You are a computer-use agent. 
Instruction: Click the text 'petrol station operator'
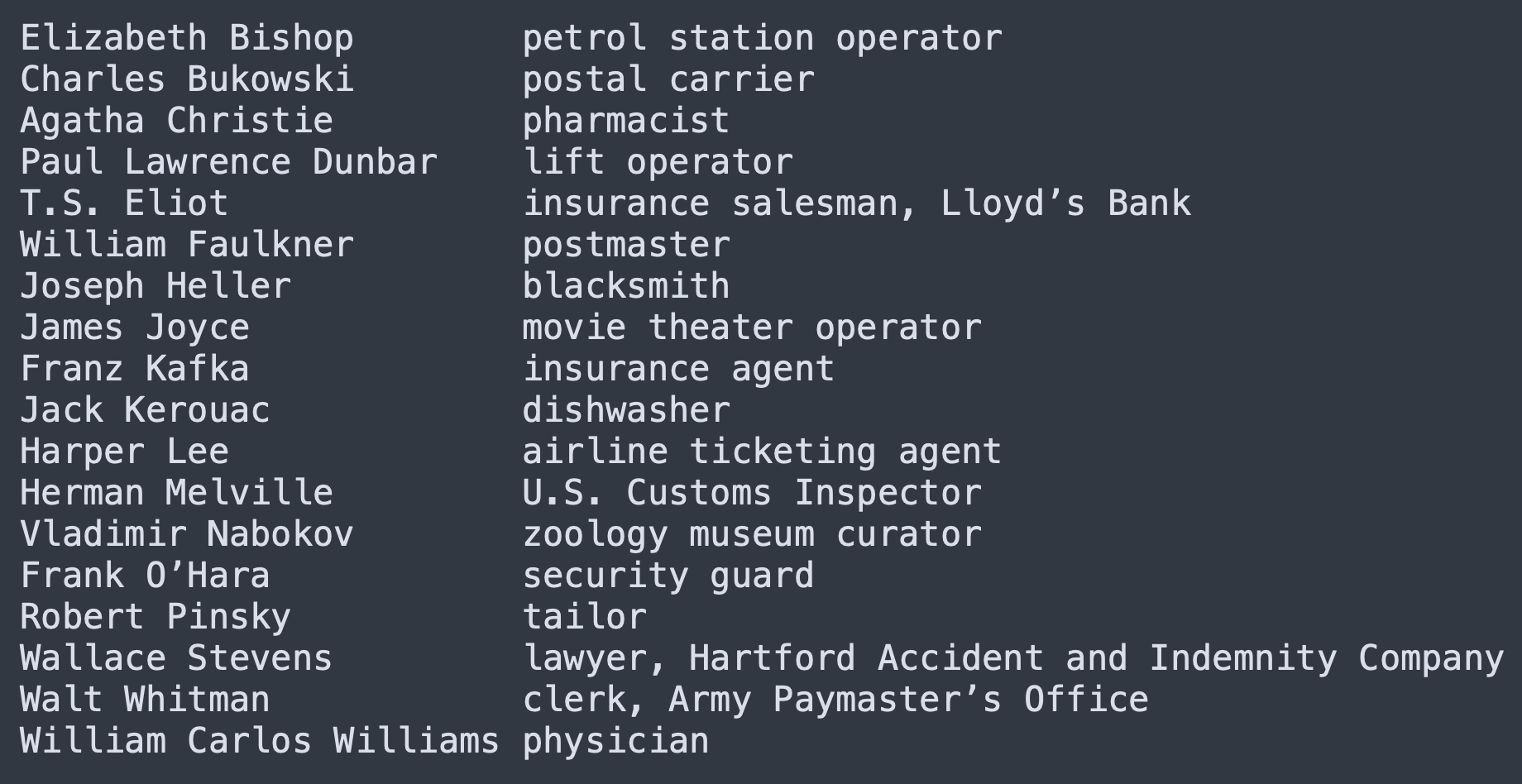(762, 38)
